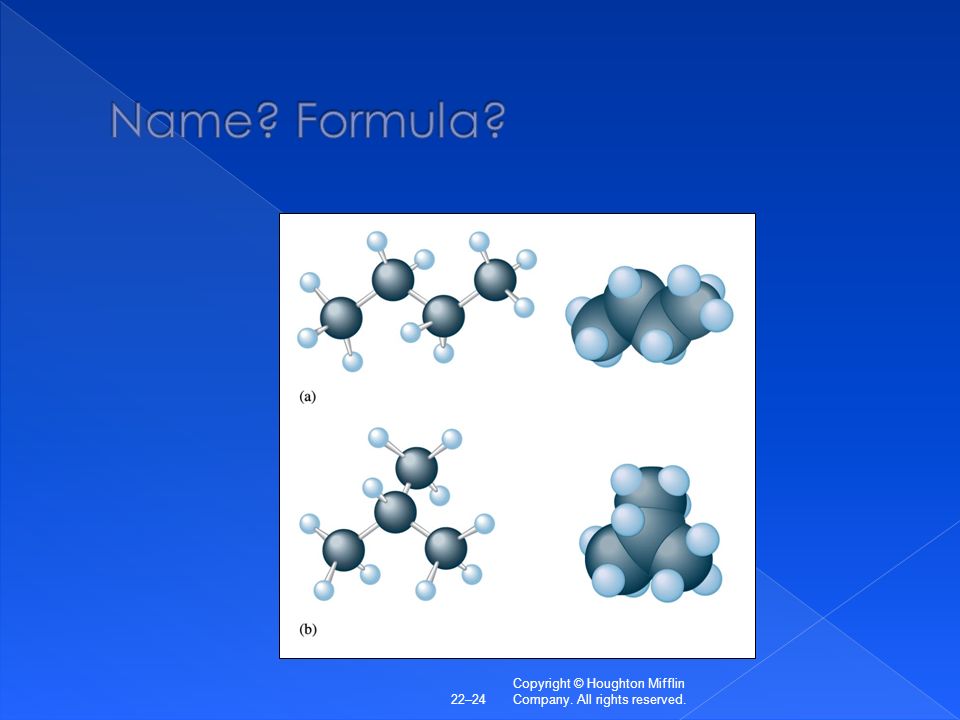Image resolution: width=960 pixels, height=720 pixels.
Task: Select the (b) label in the figure
Action: point(308,629)
